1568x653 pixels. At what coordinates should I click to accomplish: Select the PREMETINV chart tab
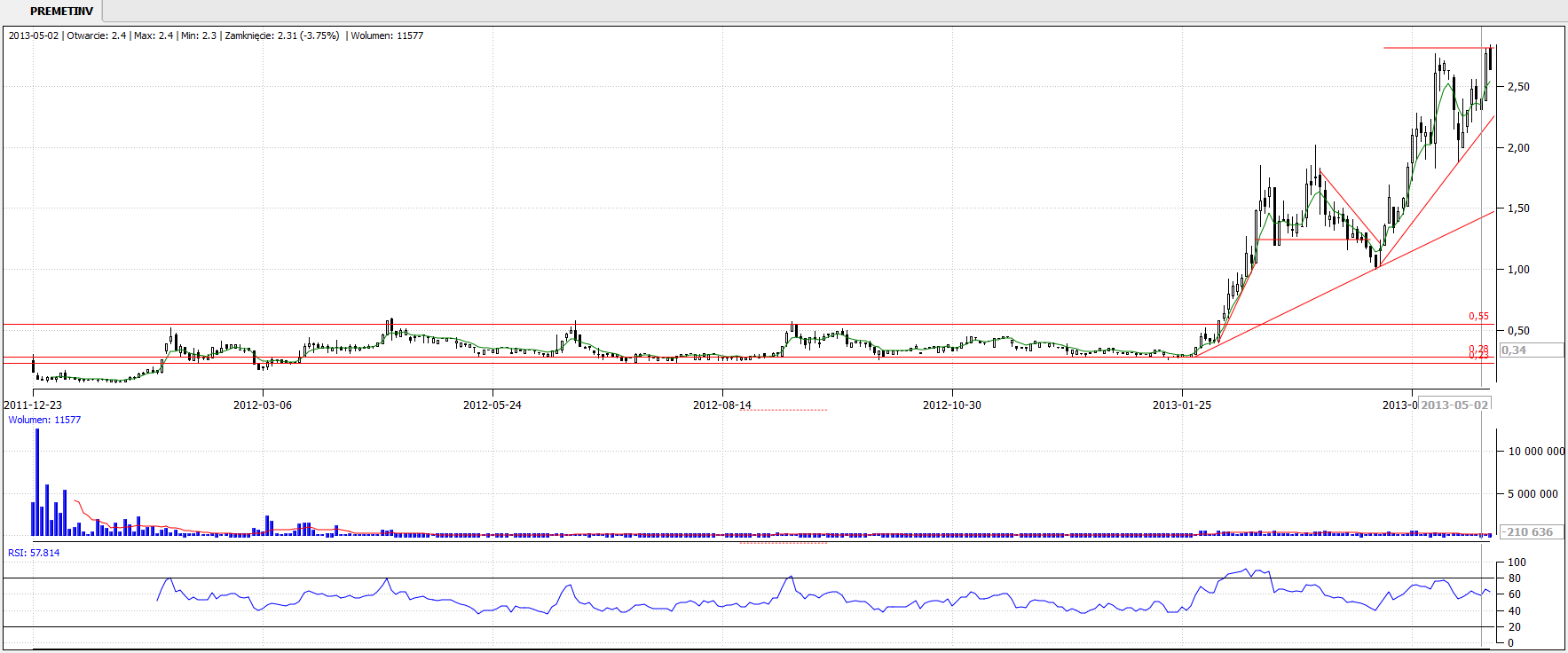click(x=61, y=12)
